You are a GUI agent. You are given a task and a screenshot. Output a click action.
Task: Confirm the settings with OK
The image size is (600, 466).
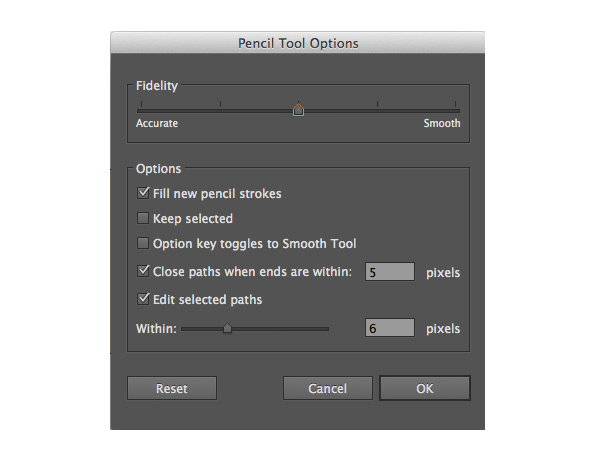pos(424,388)
